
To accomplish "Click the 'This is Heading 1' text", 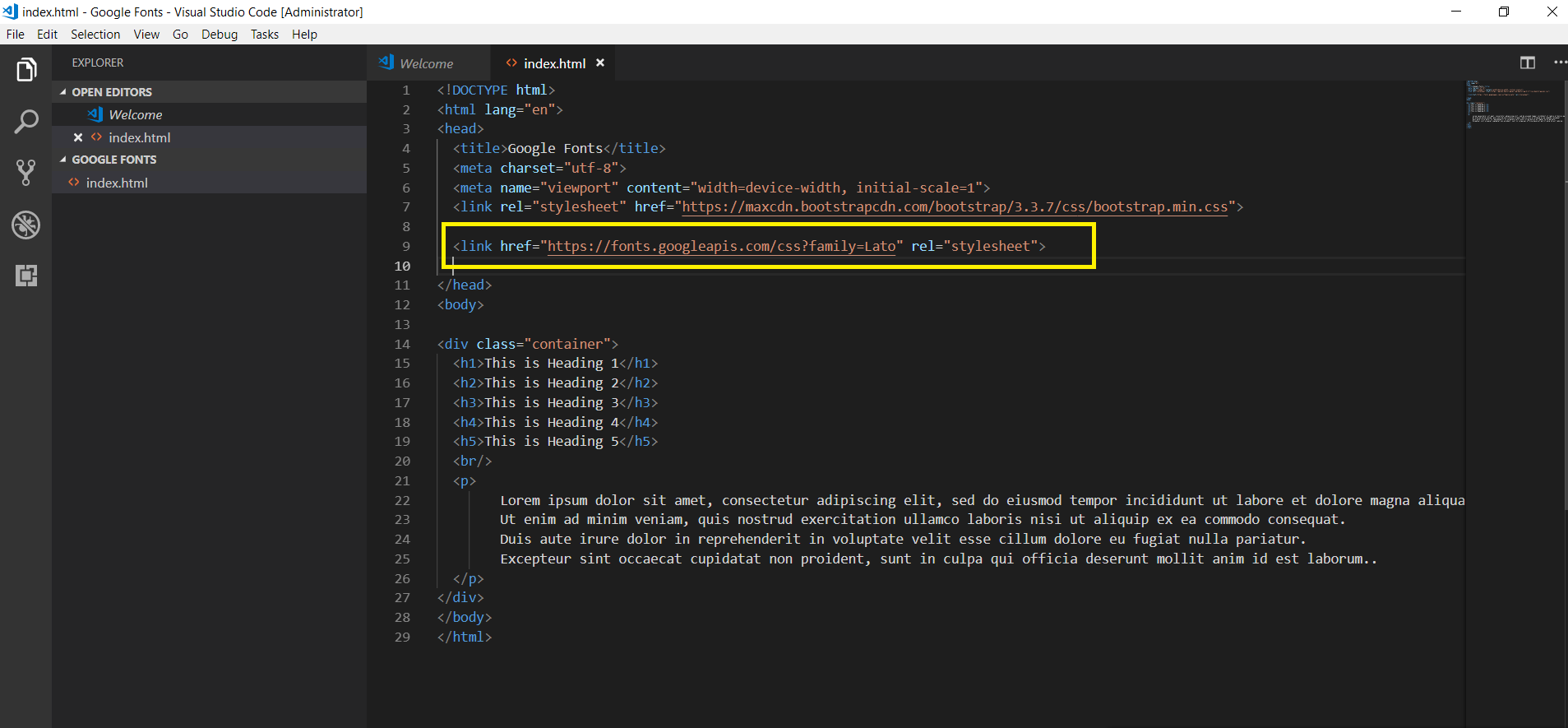I will point(552,363).
